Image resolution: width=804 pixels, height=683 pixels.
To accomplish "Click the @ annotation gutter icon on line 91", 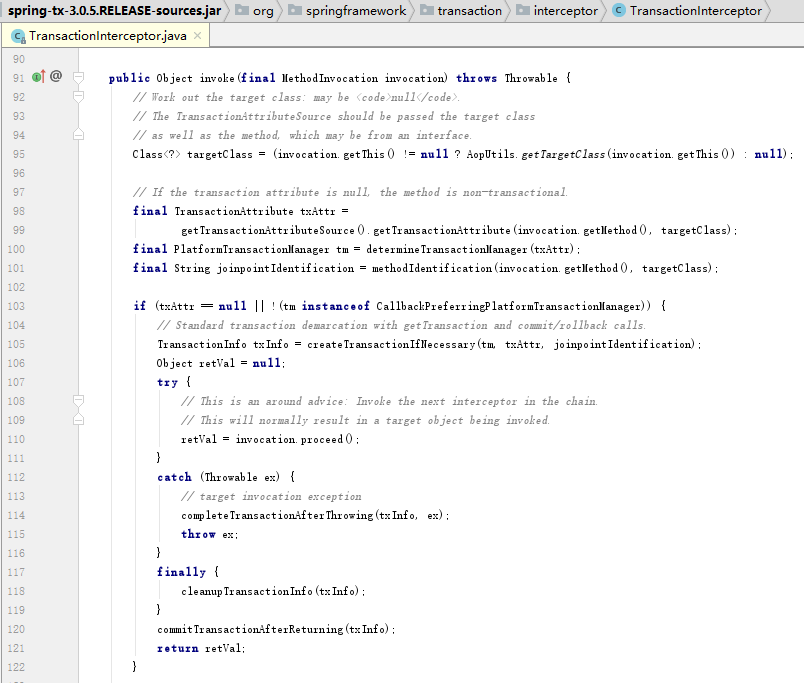I will coord(56,76).
